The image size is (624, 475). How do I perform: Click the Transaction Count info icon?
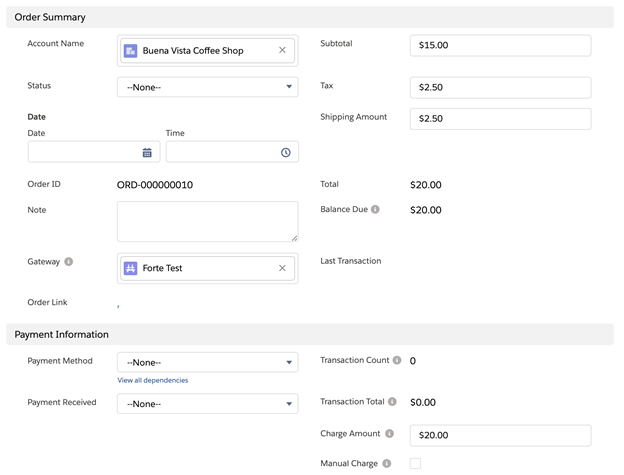pos(397,361)
